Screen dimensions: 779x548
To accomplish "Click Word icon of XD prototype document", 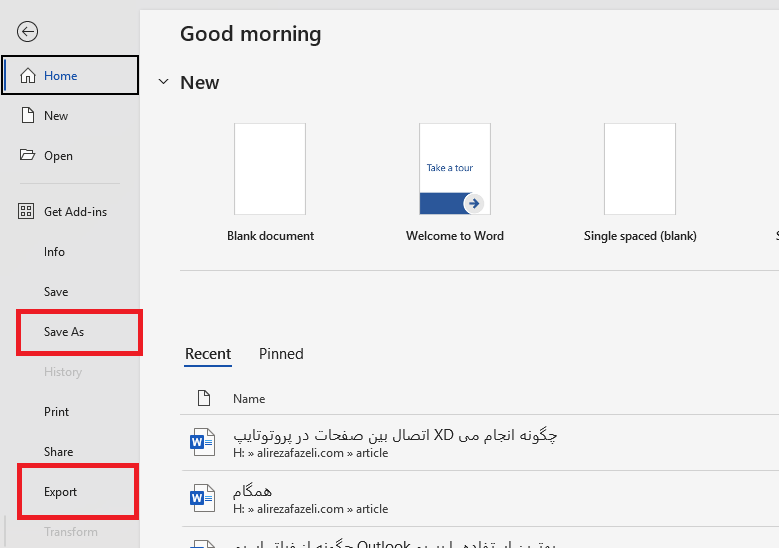I will click(202, 442).
